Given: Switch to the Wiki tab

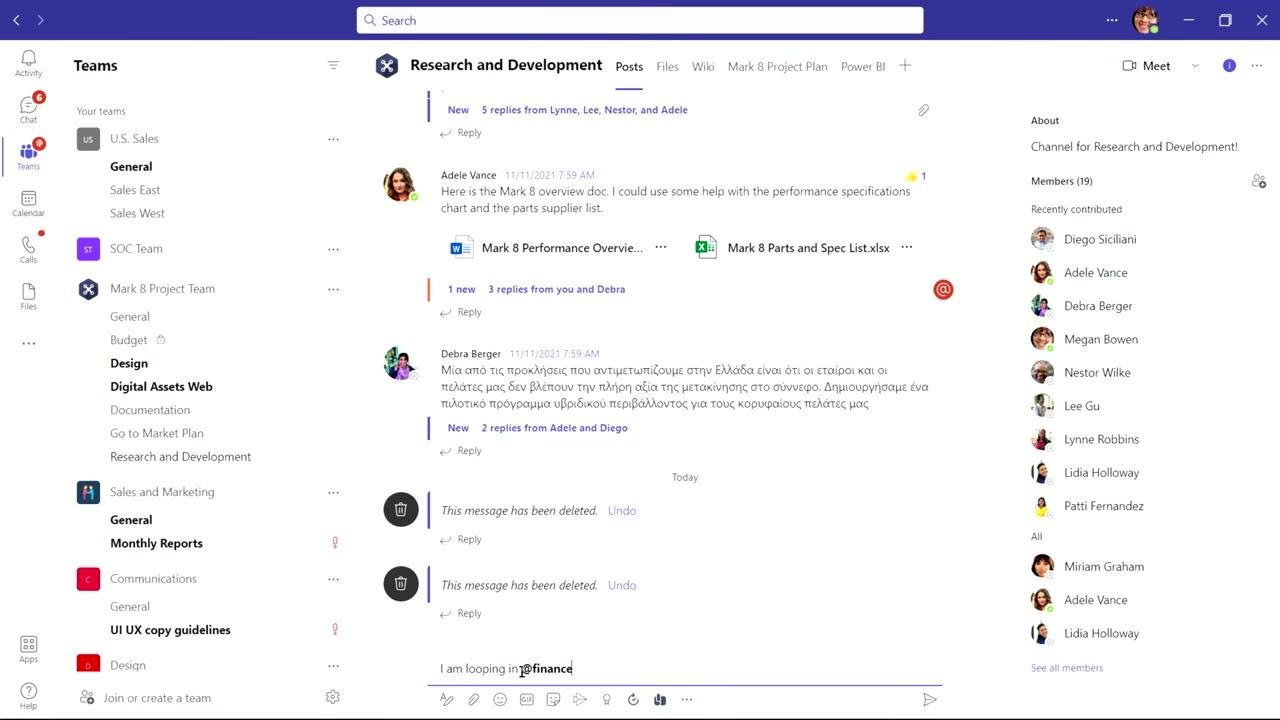Looking at the screenshot, I should coord(703,67).
